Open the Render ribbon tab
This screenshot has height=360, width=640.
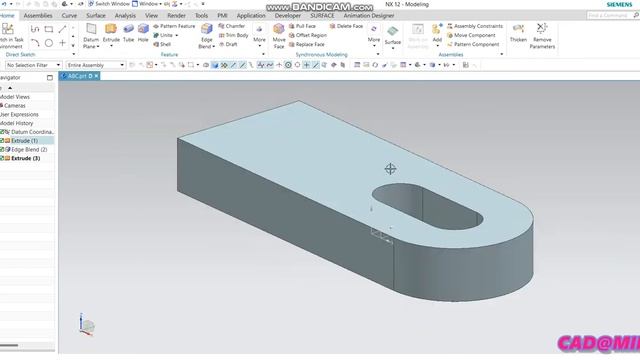(176, 16)
